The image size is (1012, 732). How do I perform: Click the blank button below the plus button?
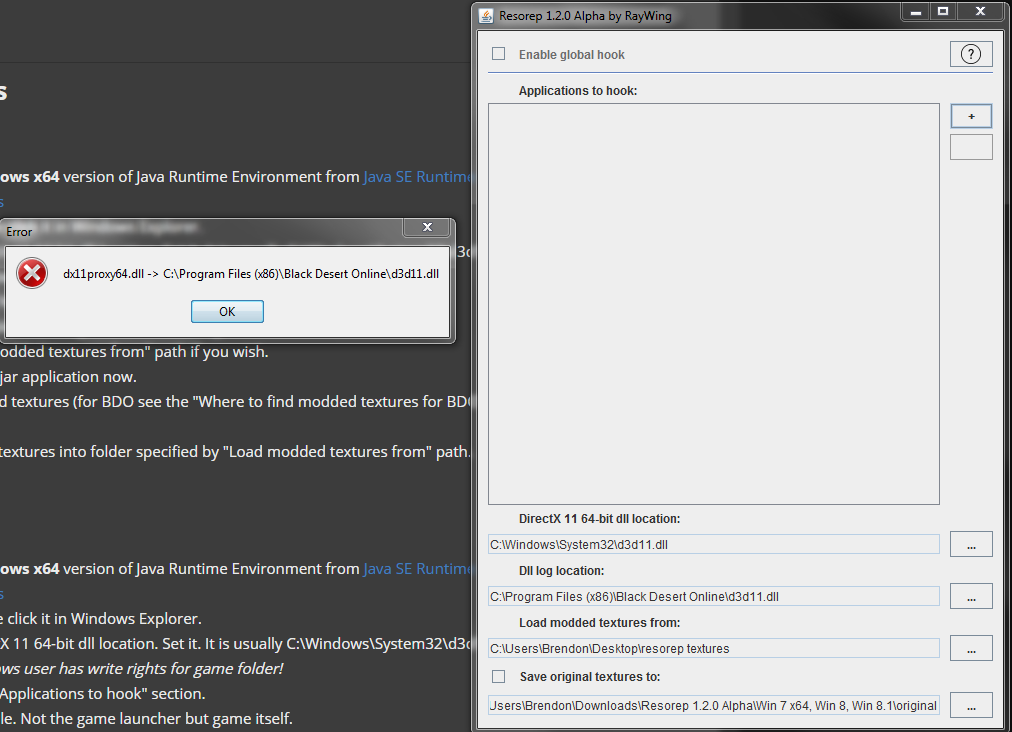971,148
